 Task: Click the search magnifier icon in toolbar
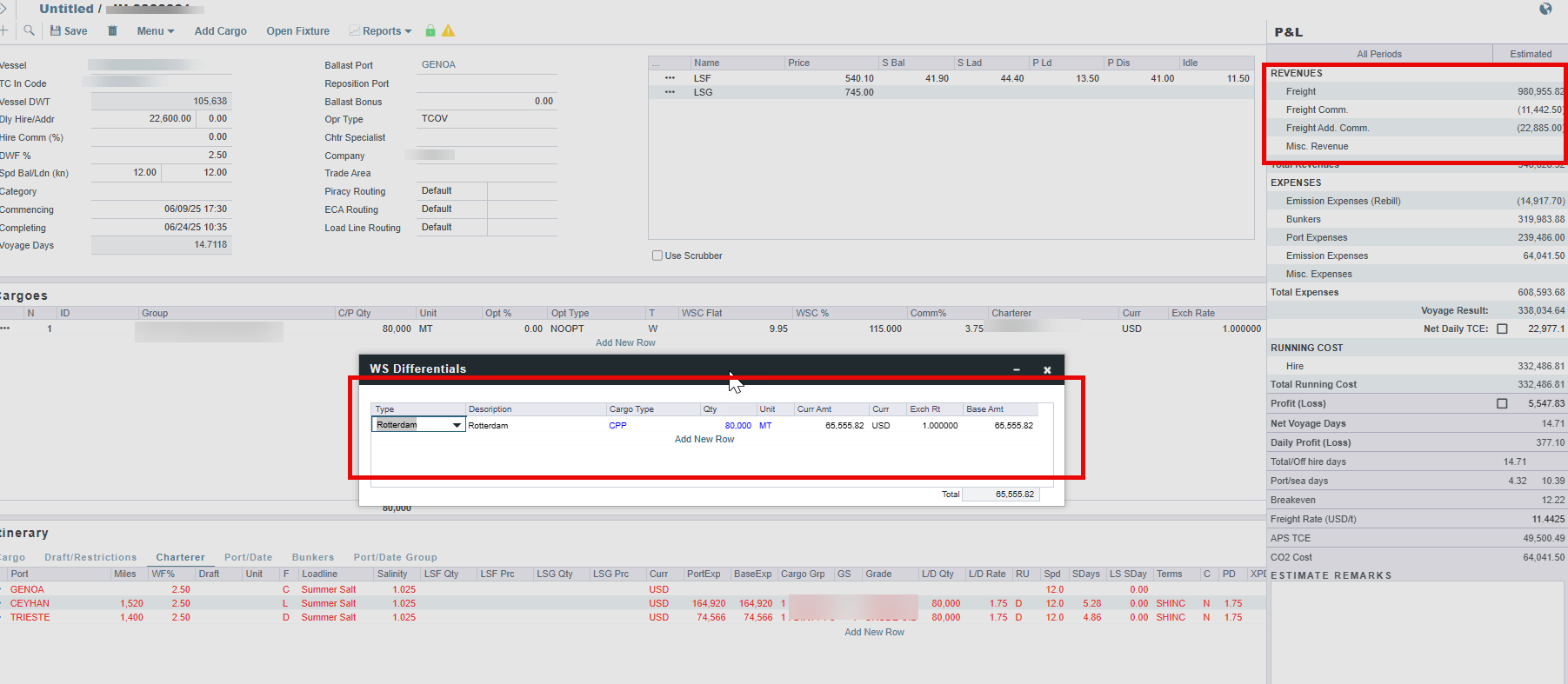pyautogui.click(x=29, y=30)
